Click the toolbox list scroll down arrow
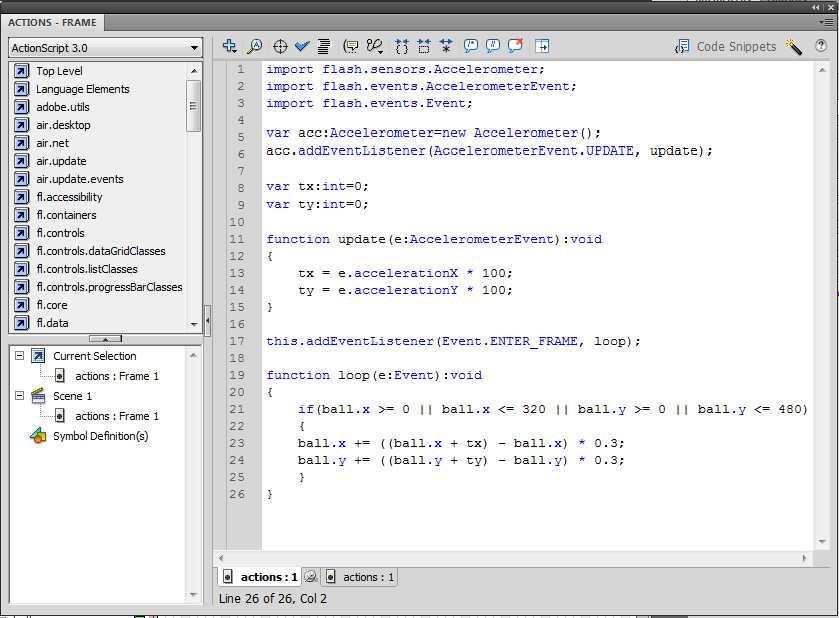The image size is (839, 618). click(194, 324)
